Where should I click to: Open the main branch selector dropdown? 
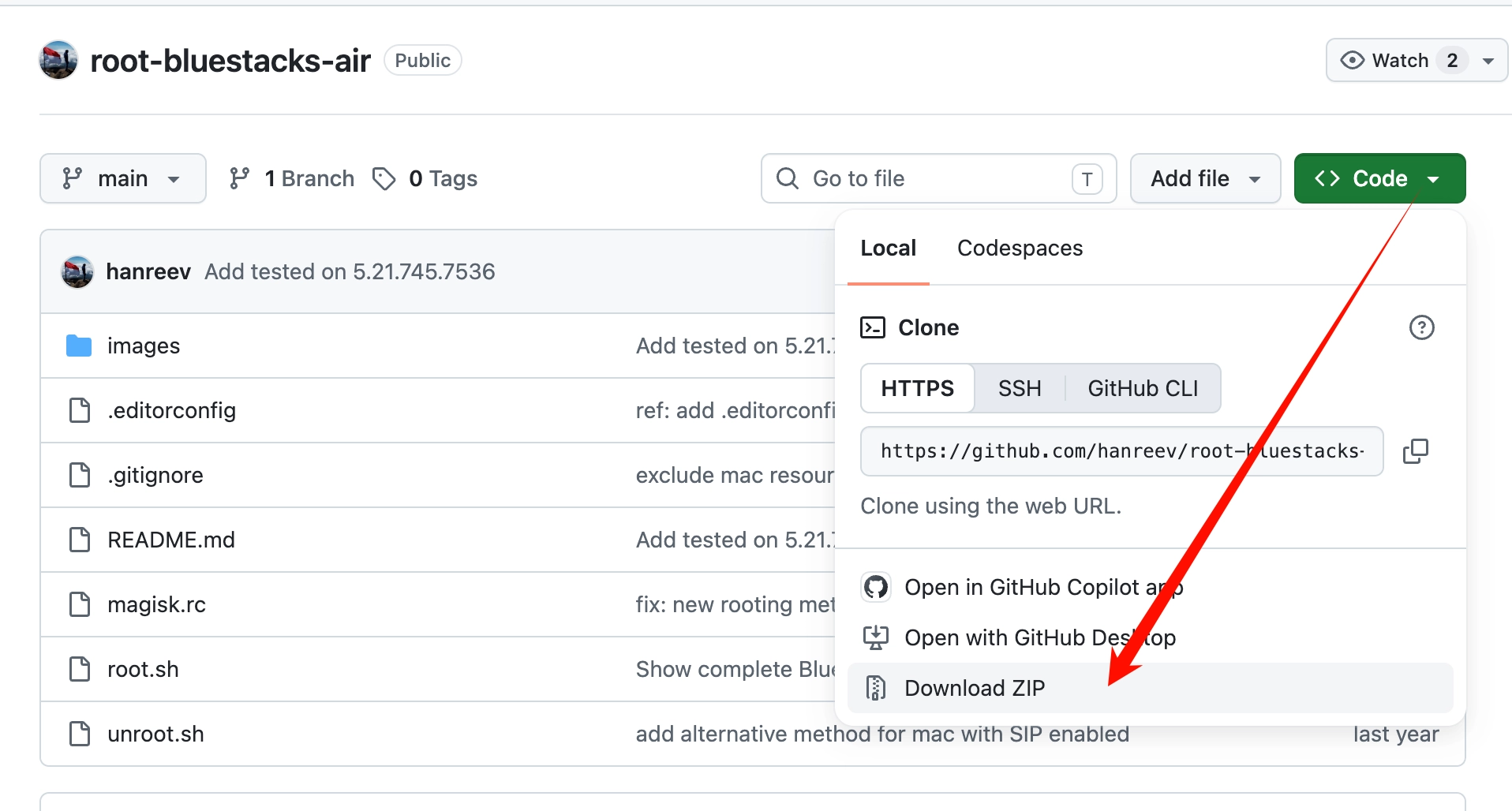(123, 178)
